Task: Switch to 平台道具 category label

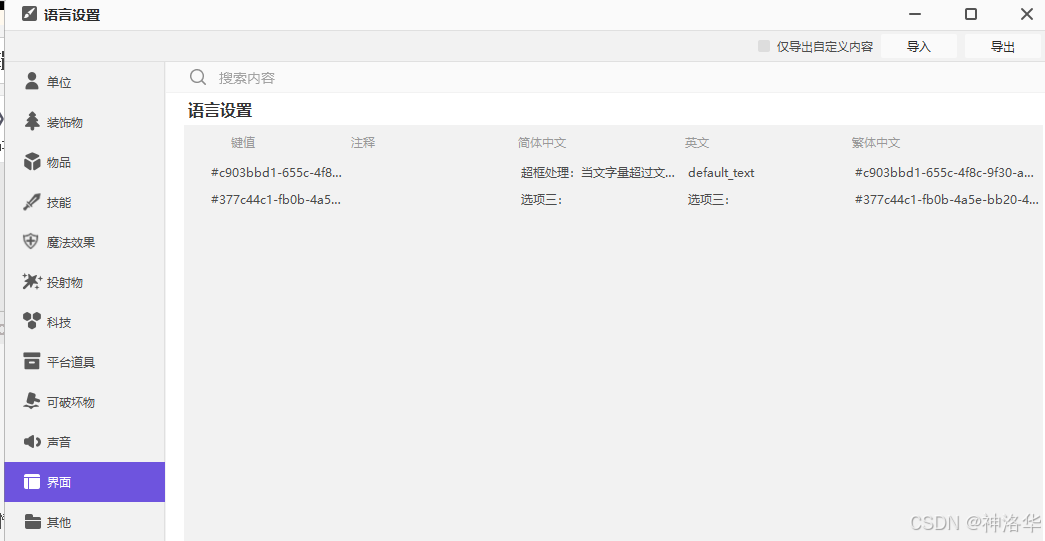Action: tap(71, 362)
